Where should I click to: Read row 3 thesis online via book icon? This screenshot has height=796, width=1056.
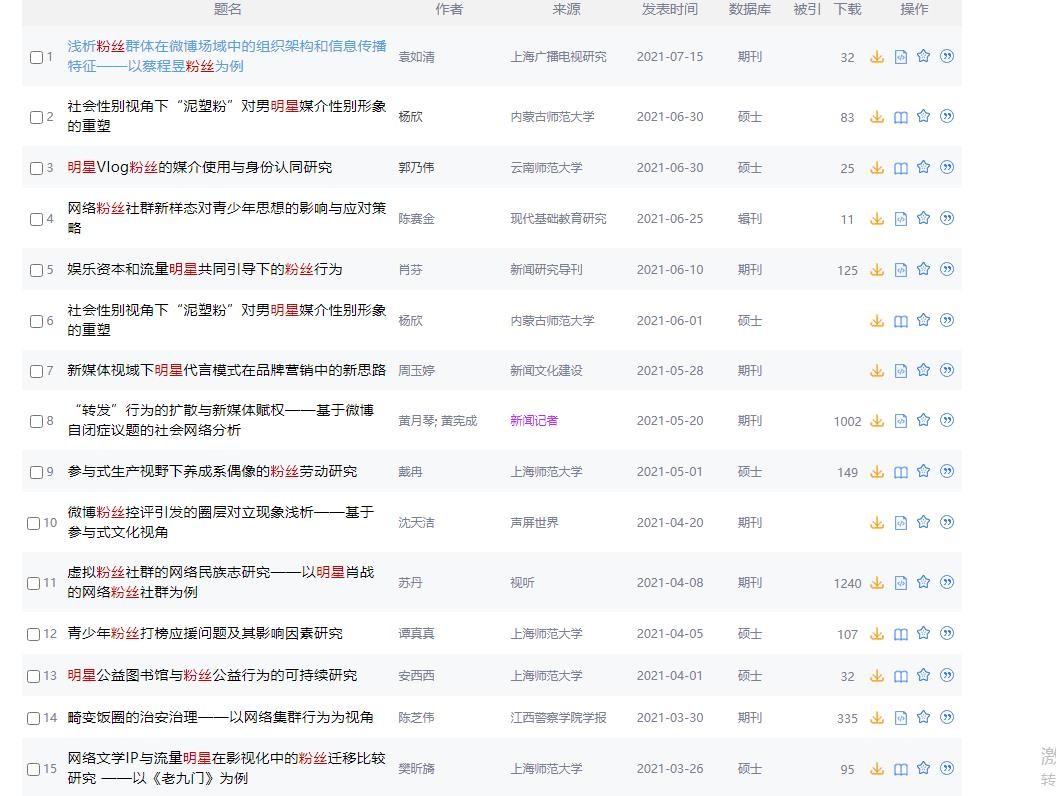click(900, 168)
